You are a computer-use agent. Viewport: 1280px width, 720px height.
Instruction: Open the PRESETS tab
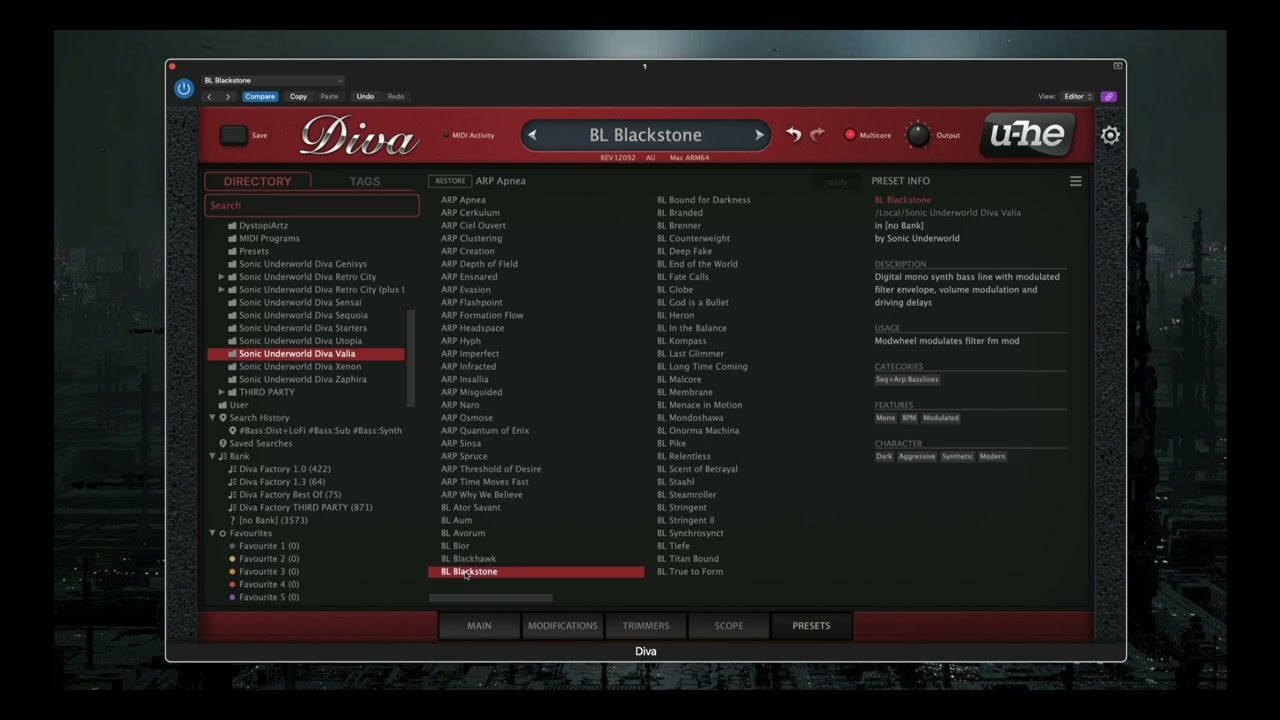coord(811,626)
